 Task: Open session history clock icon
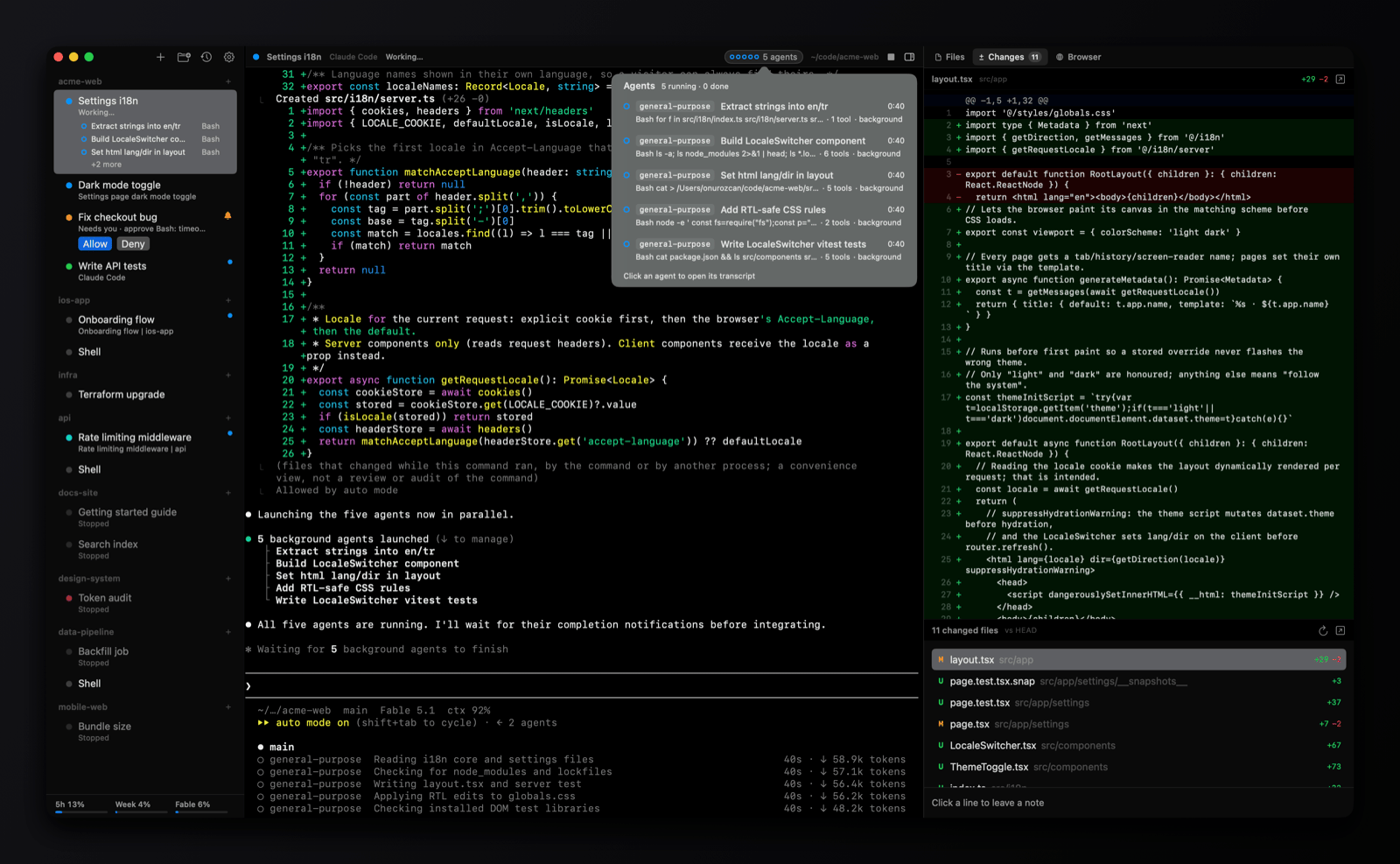206,57
